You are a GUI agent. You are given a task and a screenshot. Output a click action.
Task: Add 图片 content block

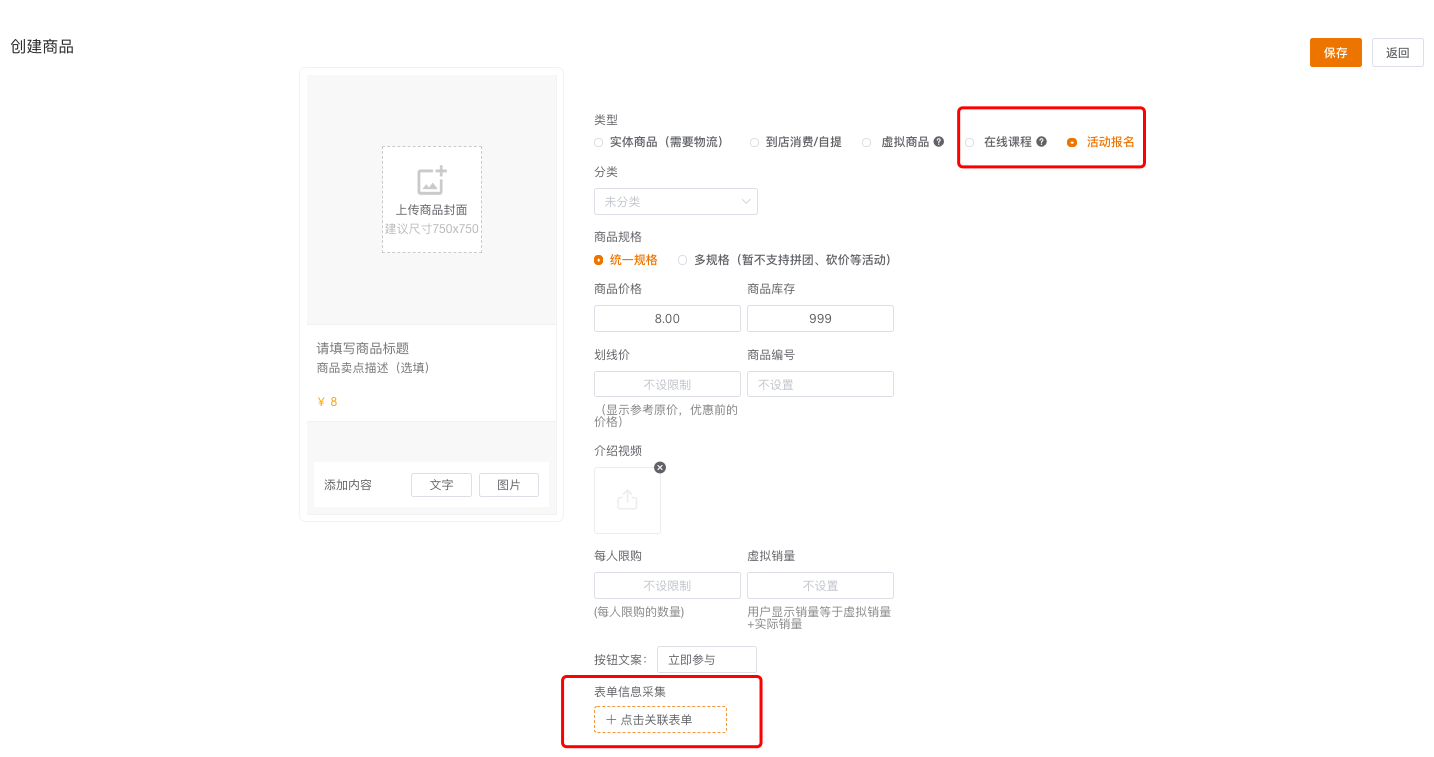(x=508, y=485)
